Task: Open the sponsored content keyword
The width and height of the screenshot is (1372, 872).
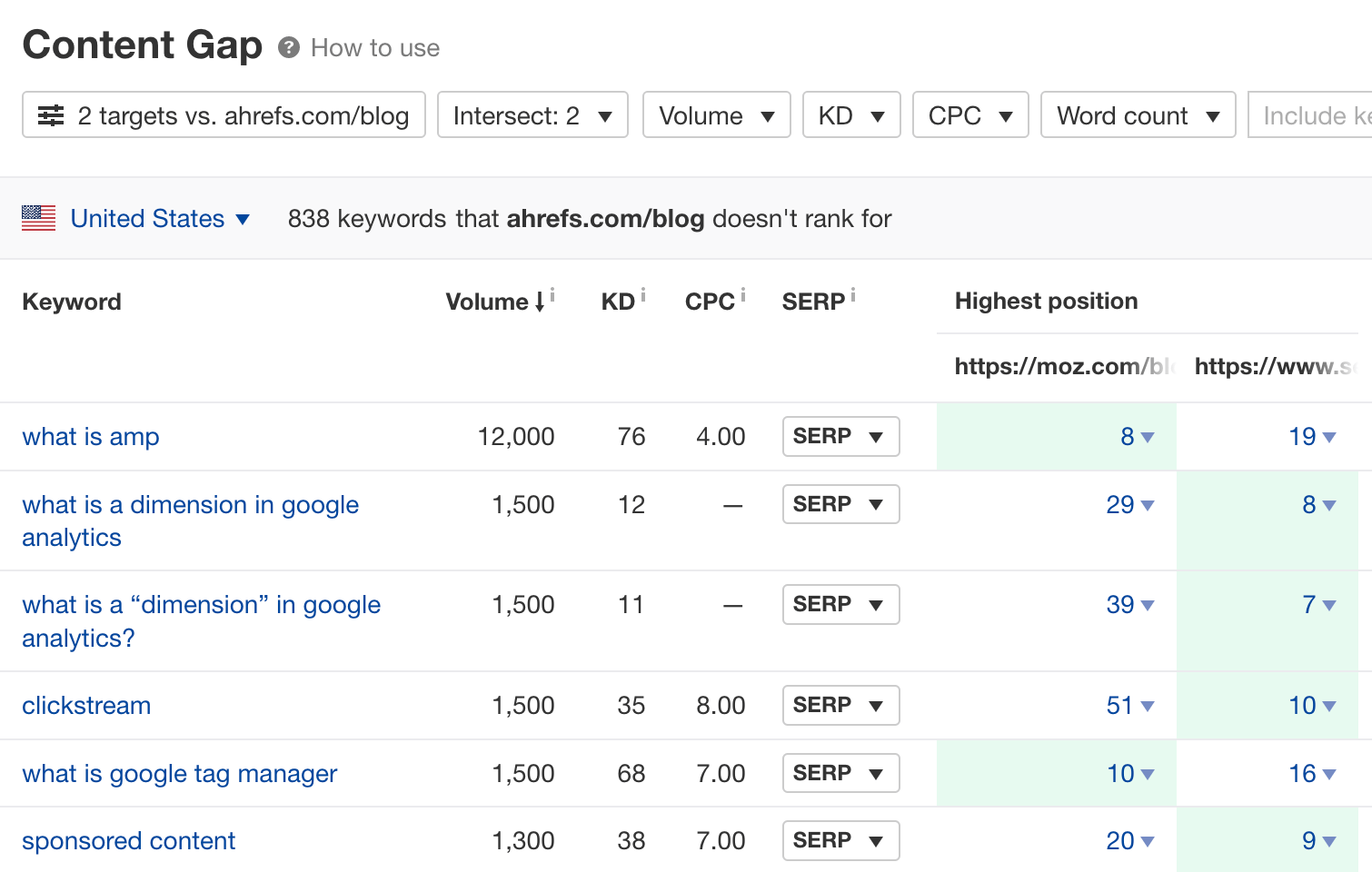Action: pos(128,840)
